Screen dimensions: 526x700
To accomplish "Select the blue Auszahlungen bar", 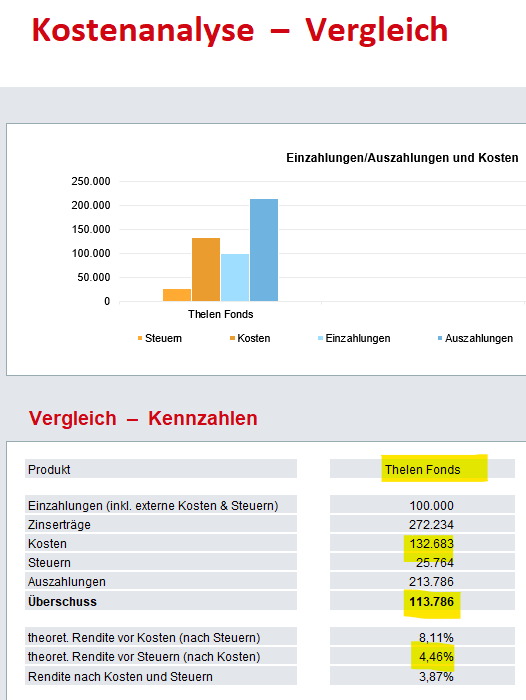I will (x=264, y=250).
